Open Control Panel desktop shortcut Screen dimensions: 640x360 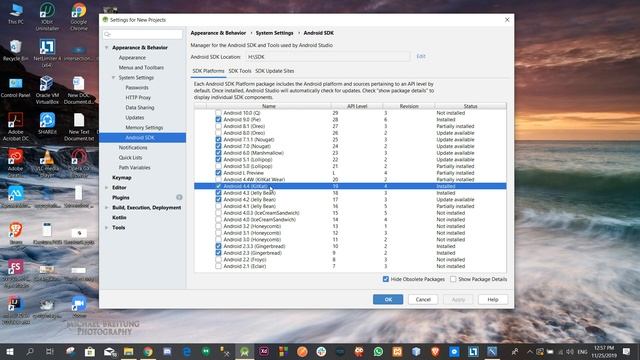[x=16, y=87]
